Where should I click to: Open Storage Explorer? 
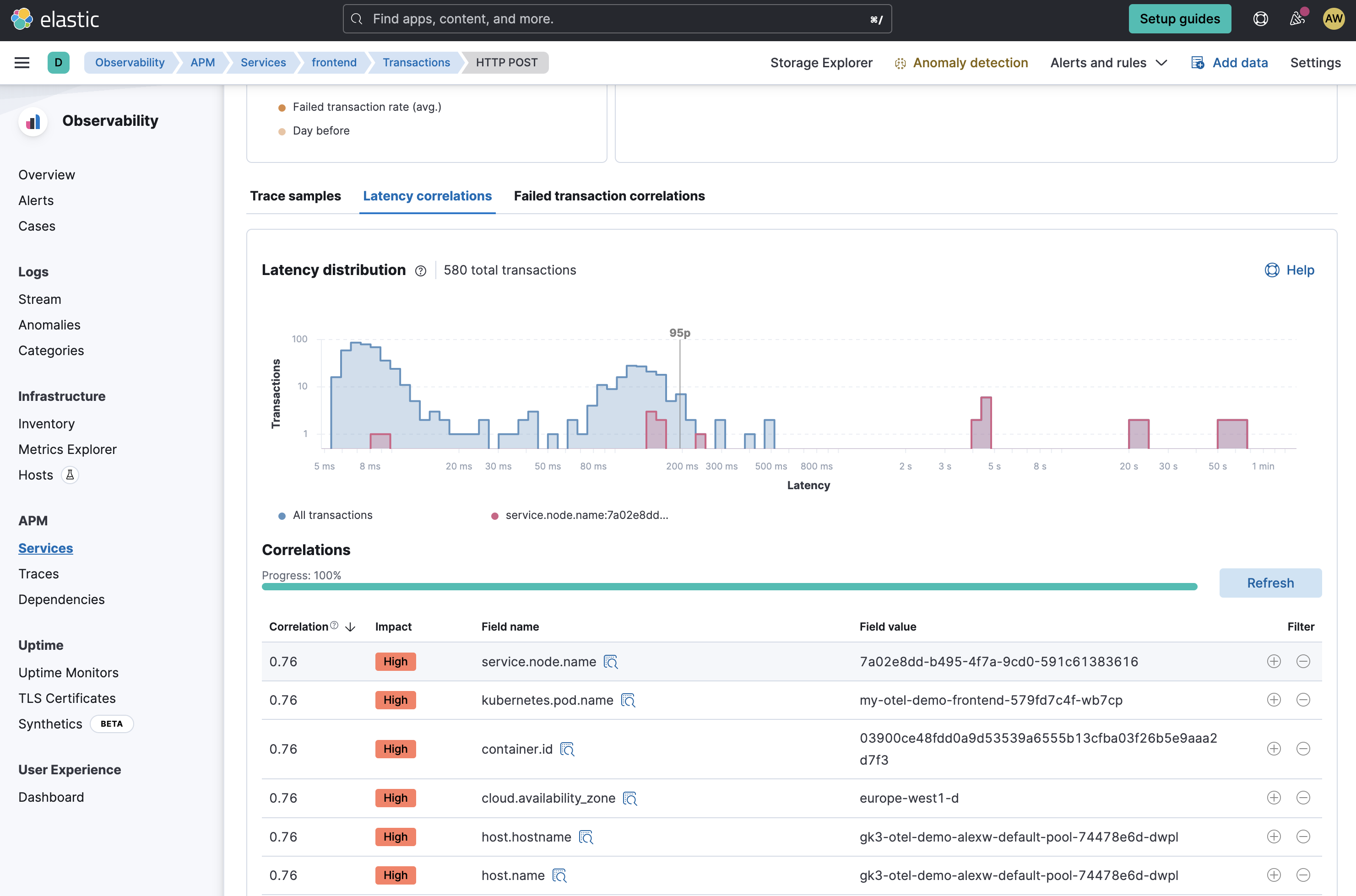[821, 63]
